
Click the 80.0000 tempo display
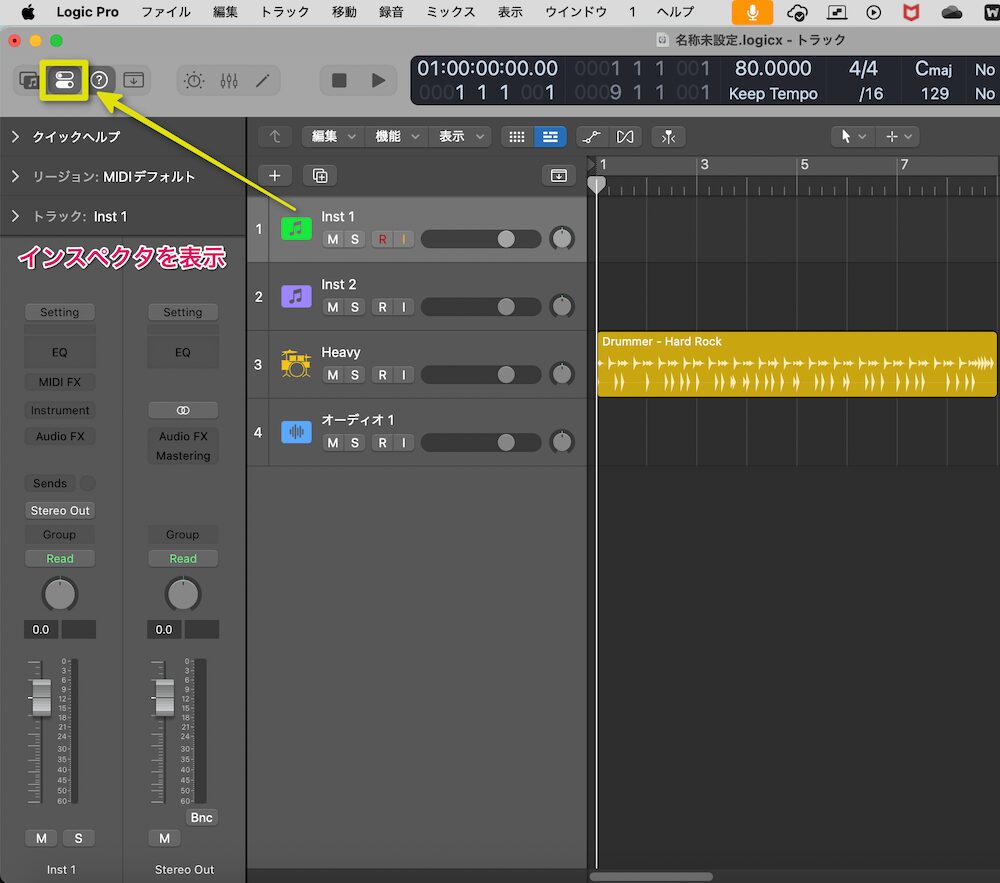click(x=773, y=68)
